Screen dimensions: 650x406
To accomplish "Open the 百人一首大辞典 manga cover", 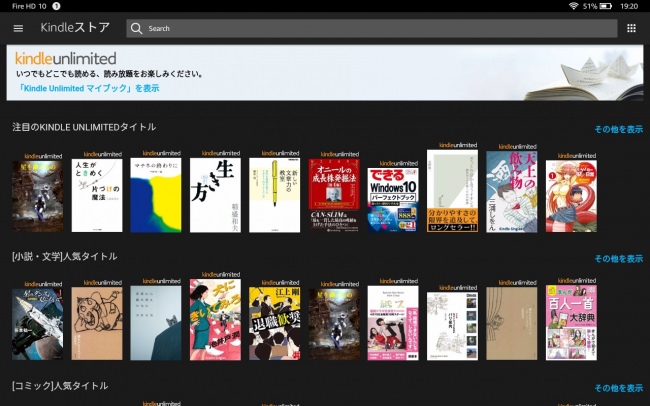I will coord(571,322).
